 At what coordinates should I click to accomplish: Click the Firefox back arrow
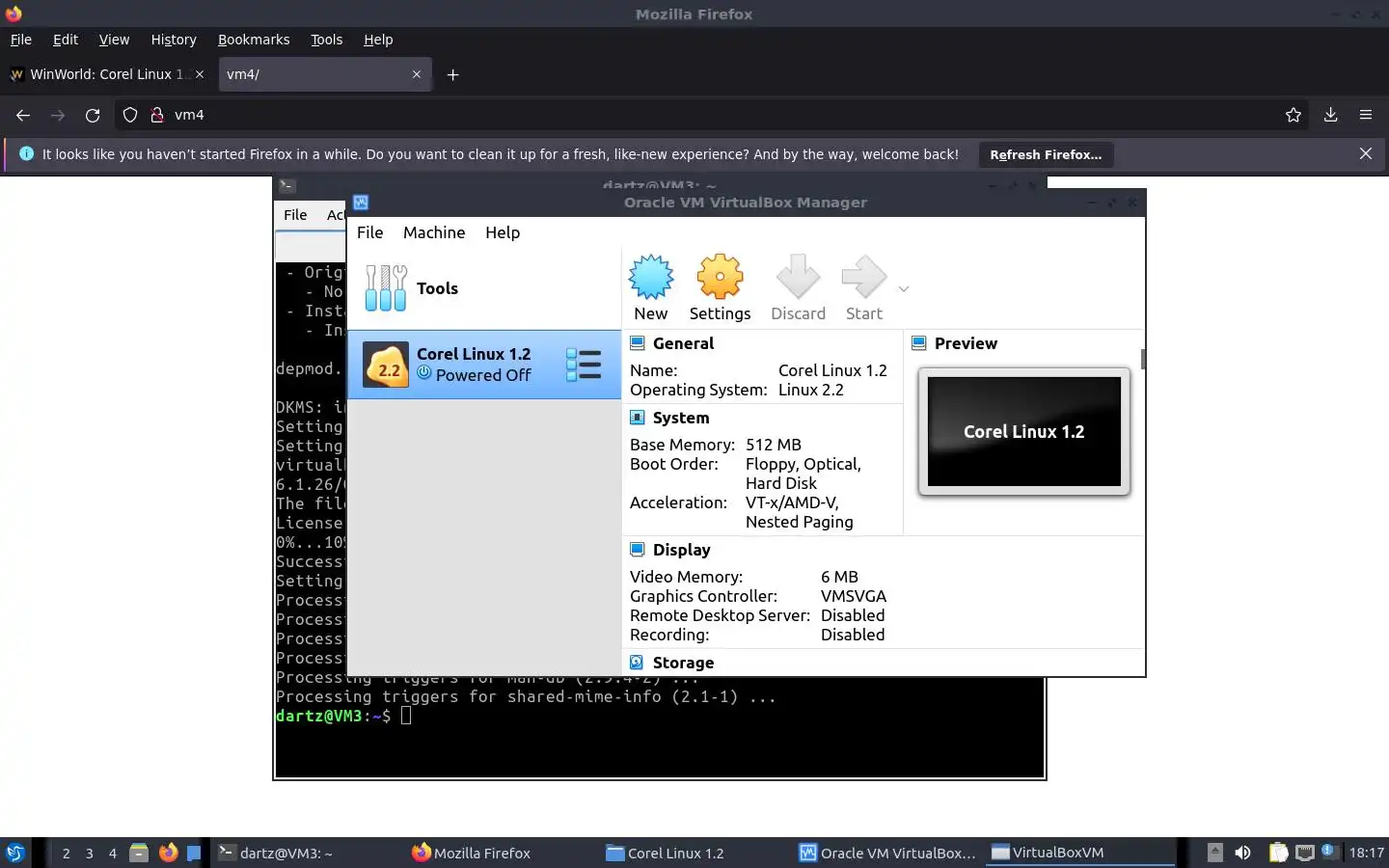pyautogui.click(x=23, y=115)
